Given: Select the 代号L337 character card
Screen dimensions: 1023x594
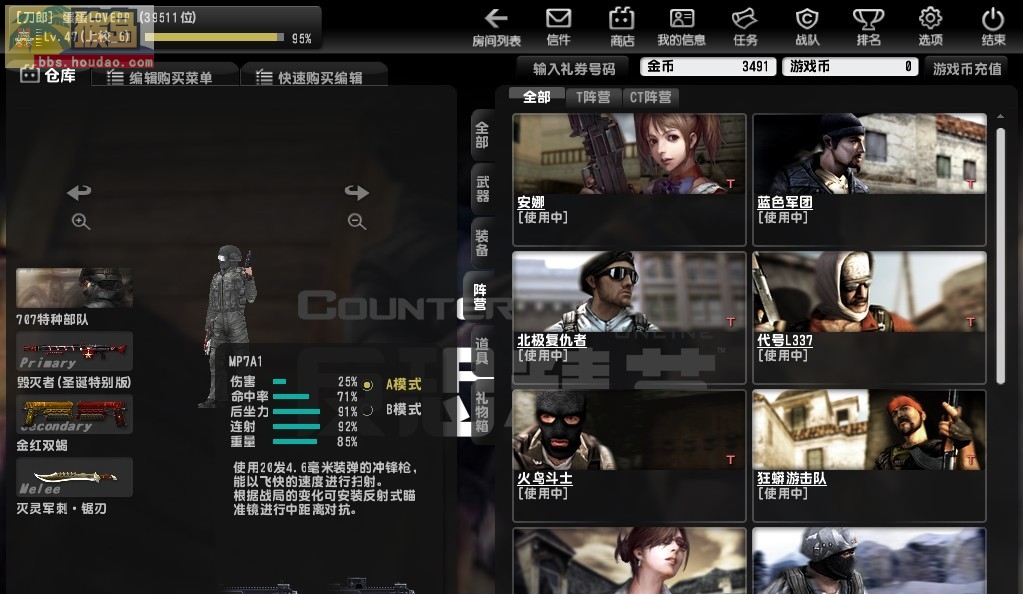Looking at the screenshot, I should 869,317.
